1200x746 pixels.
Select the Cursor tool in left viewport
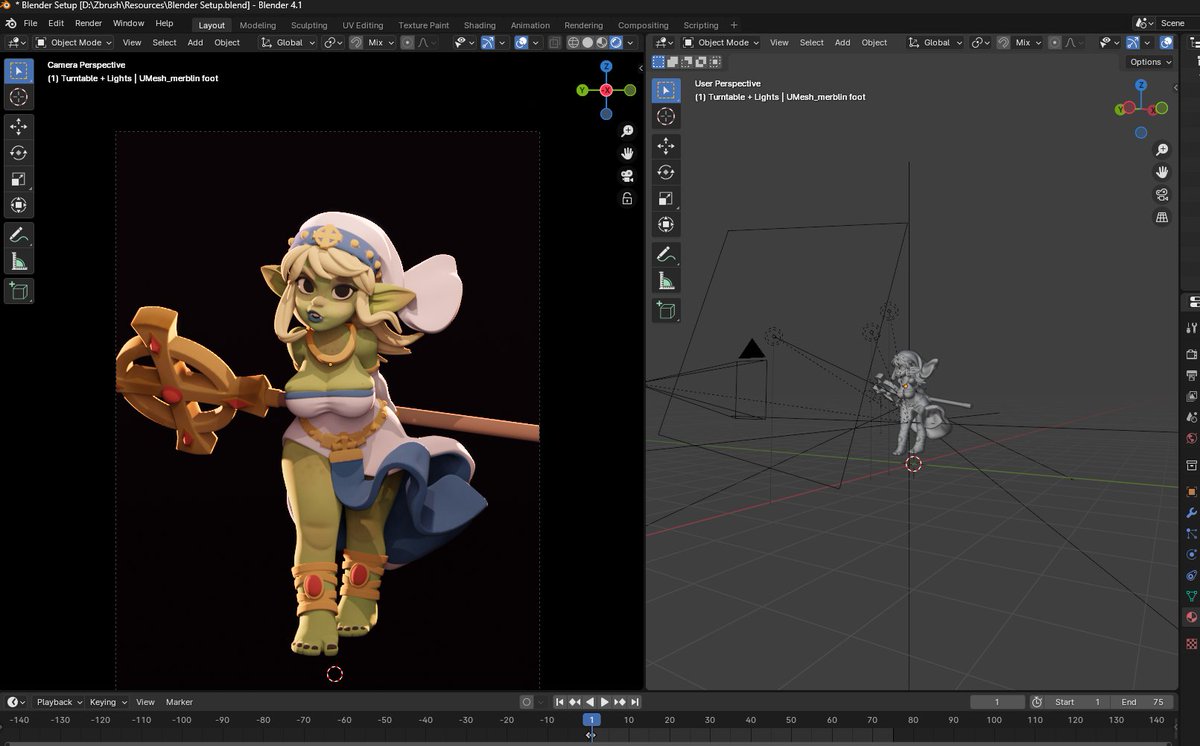pyautogui.click(x=18, y=97)
